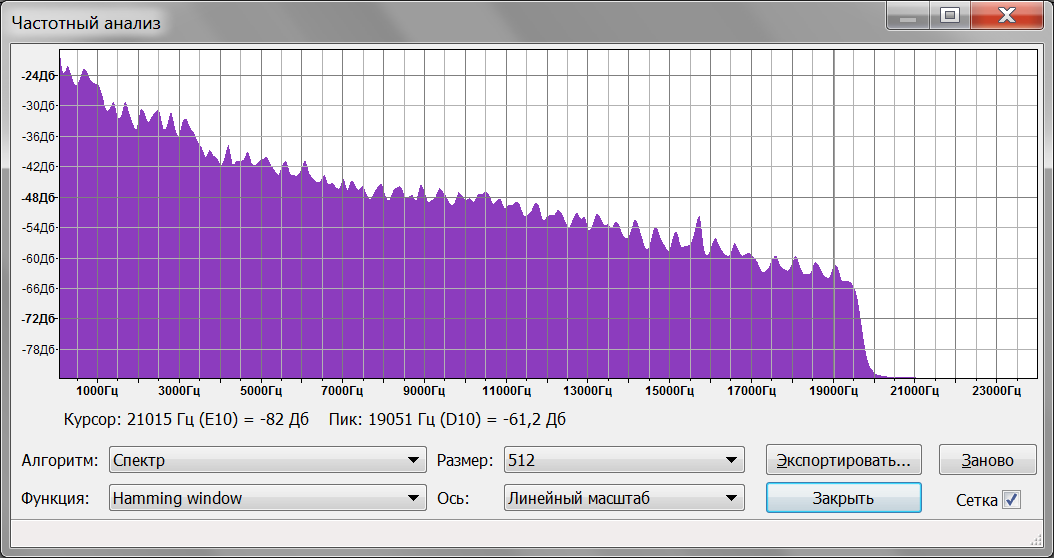Screen dimensions: 1054x558
Task: Click the 5000Гц frequency axis label
Action: pos(260,390)
